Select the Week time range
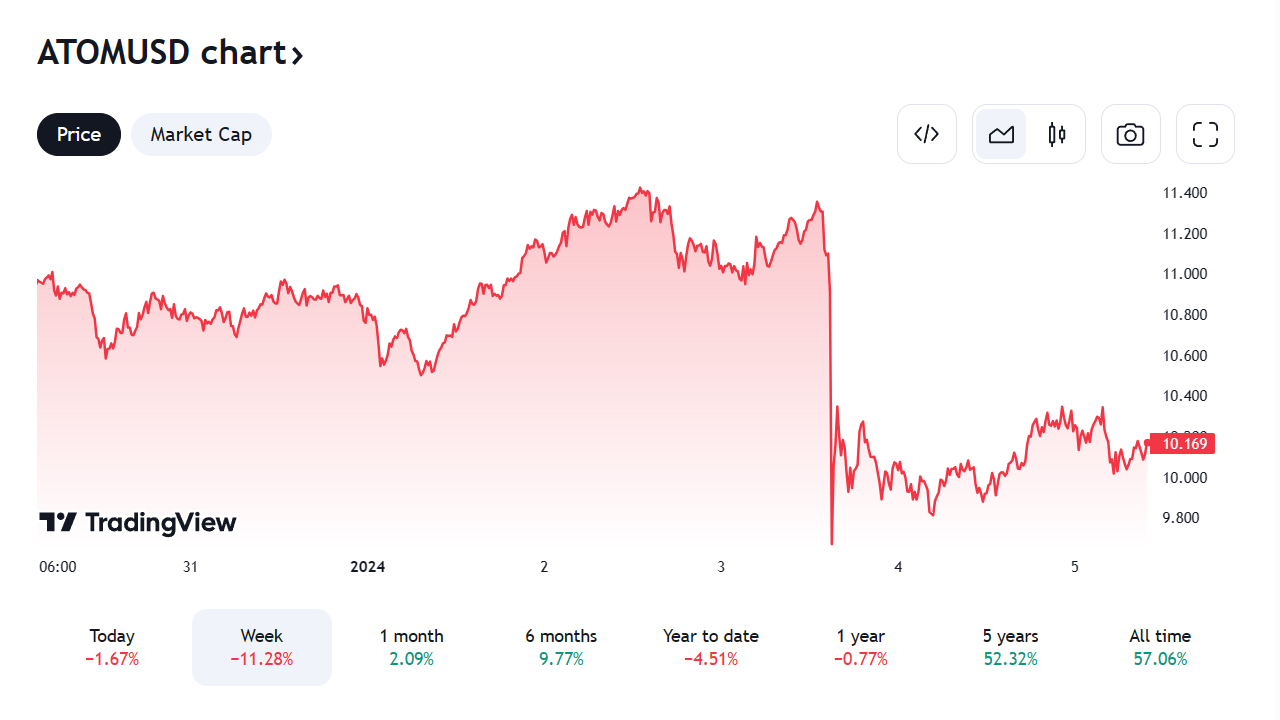This screenshot has width=1280, height=720. coord(262,647)
